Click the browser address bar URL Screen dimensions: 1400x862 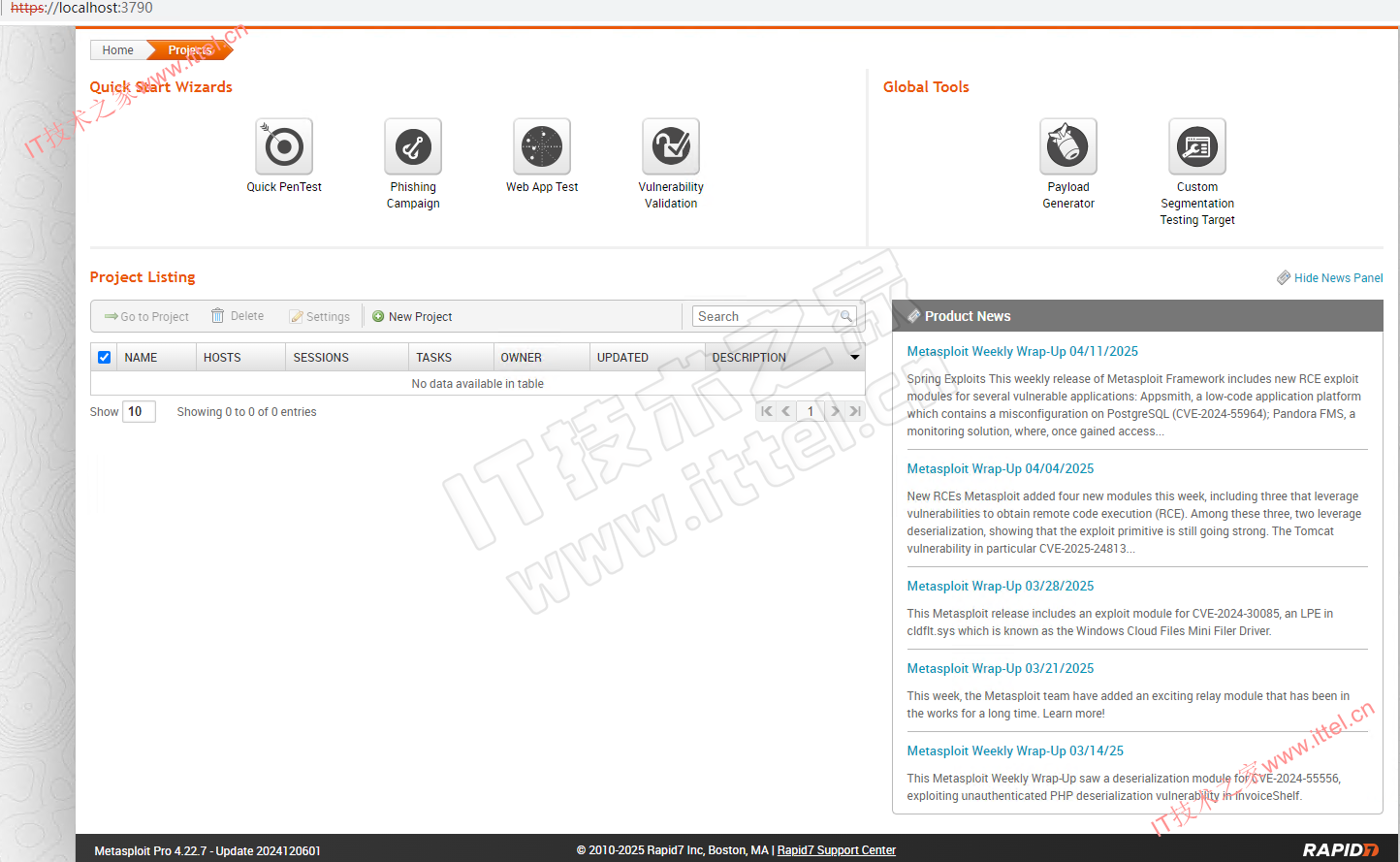(81, 8)
